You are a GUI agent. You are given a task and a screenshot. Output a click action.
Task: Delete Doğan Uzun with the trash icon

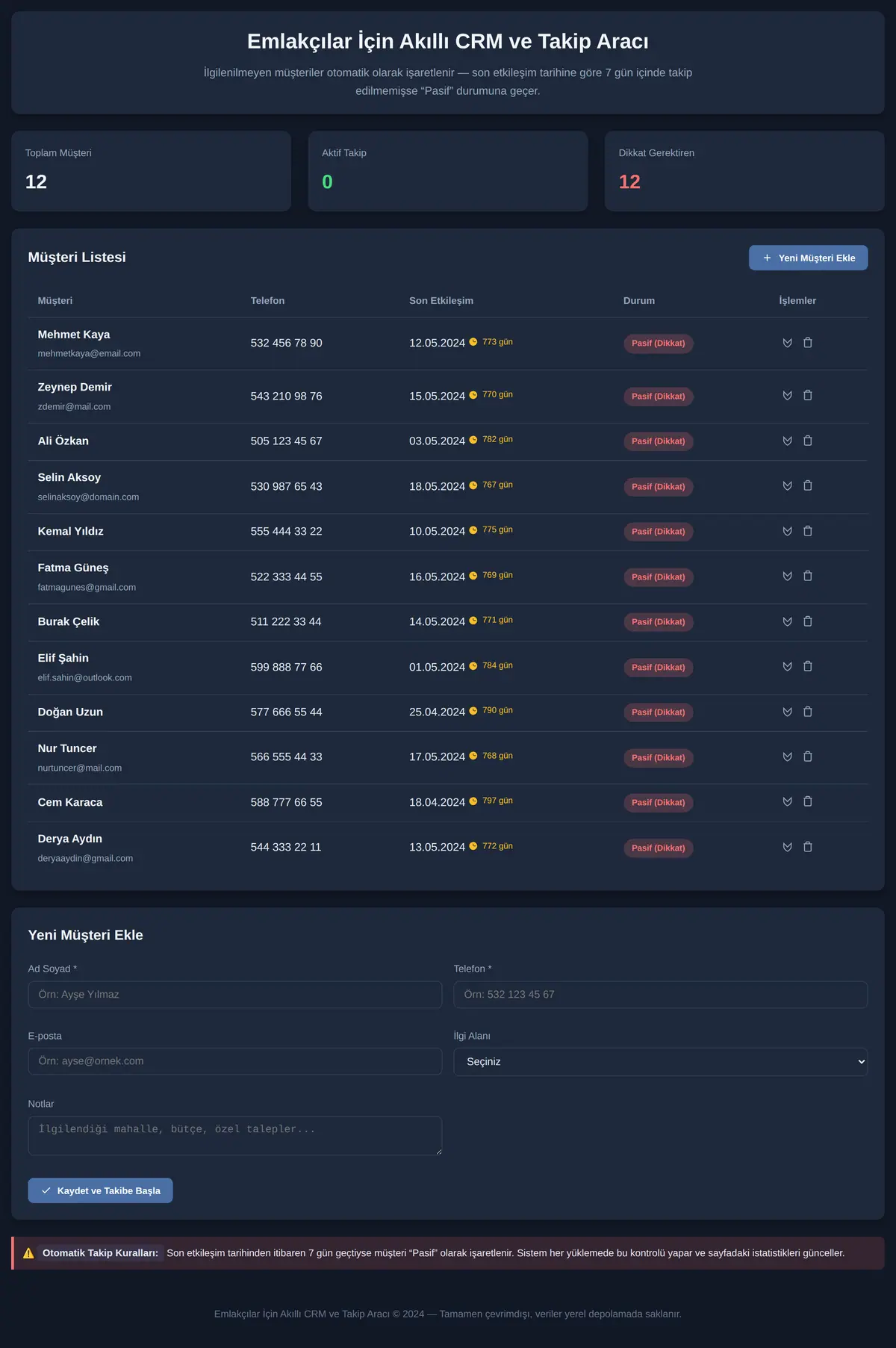pyautogui.click(x=808, y=712)
